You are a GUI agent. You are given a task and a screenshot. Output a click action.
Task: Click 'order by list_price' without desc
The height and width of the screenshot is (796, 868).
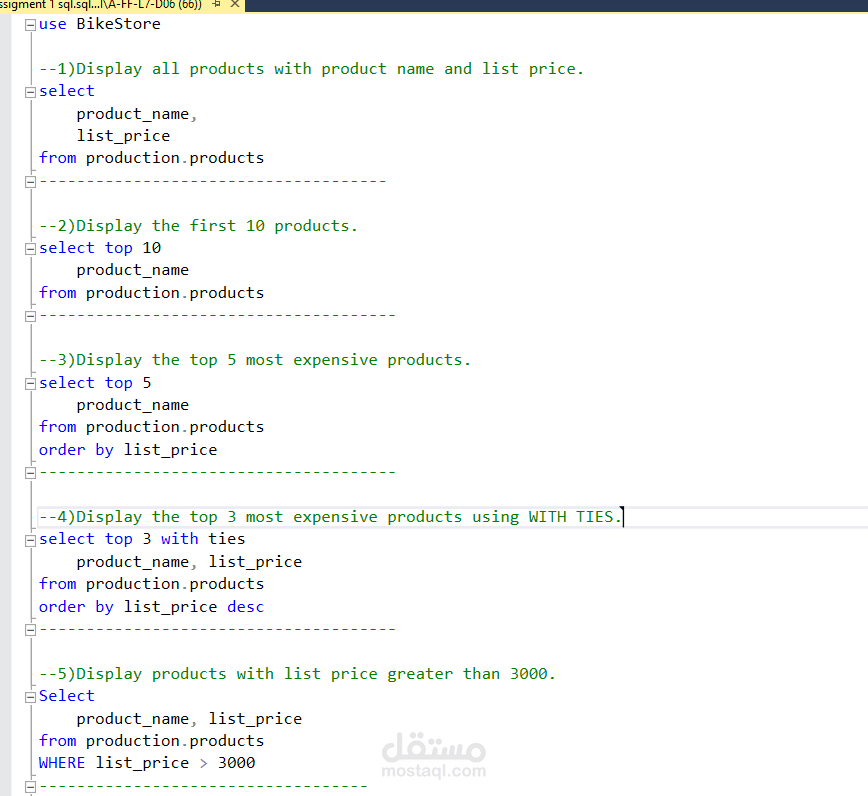pos(128,450)
